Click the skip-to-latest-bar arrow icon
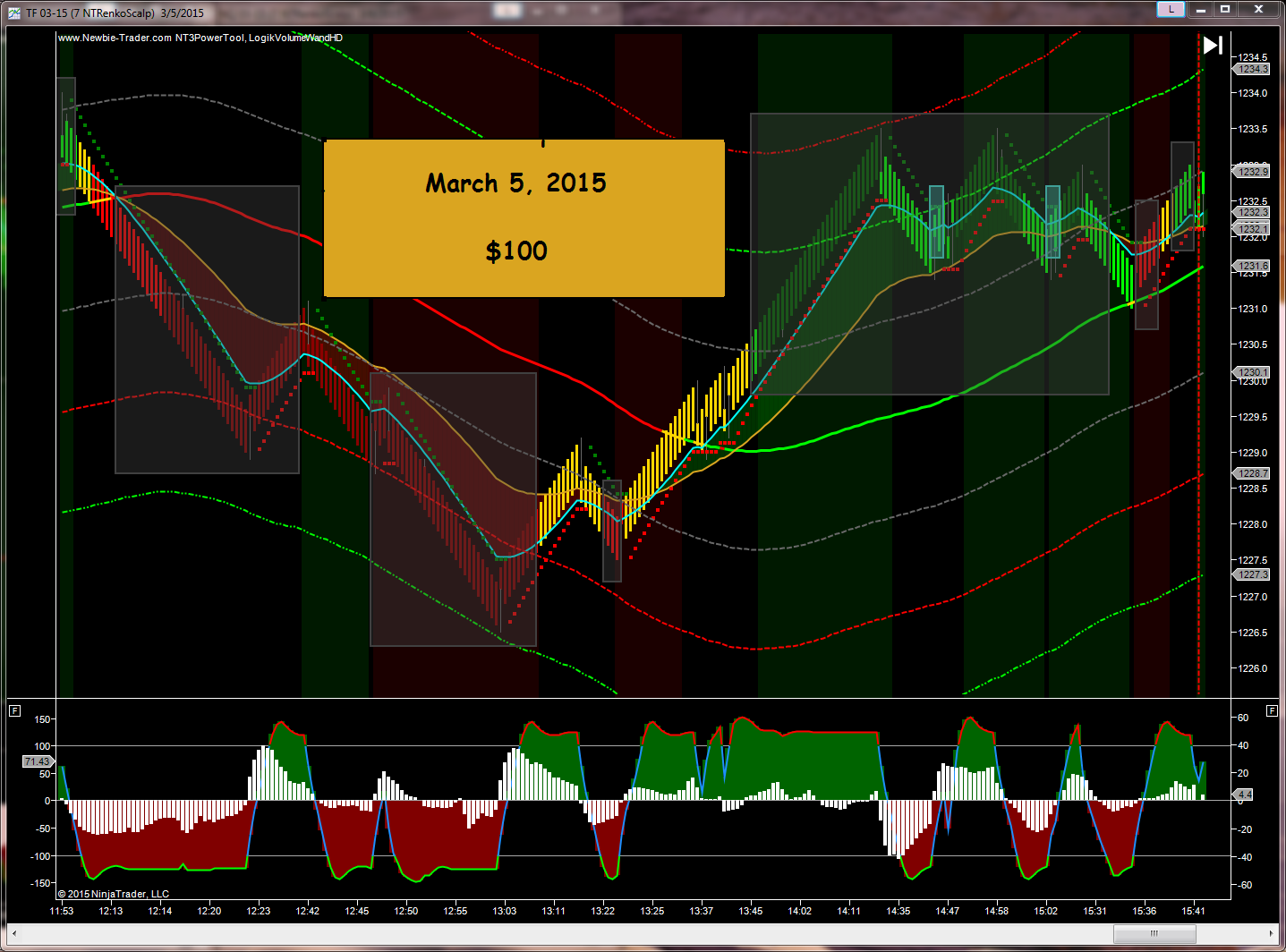This screenshot has height=952, width=1286. click(x=1213, y=46)
